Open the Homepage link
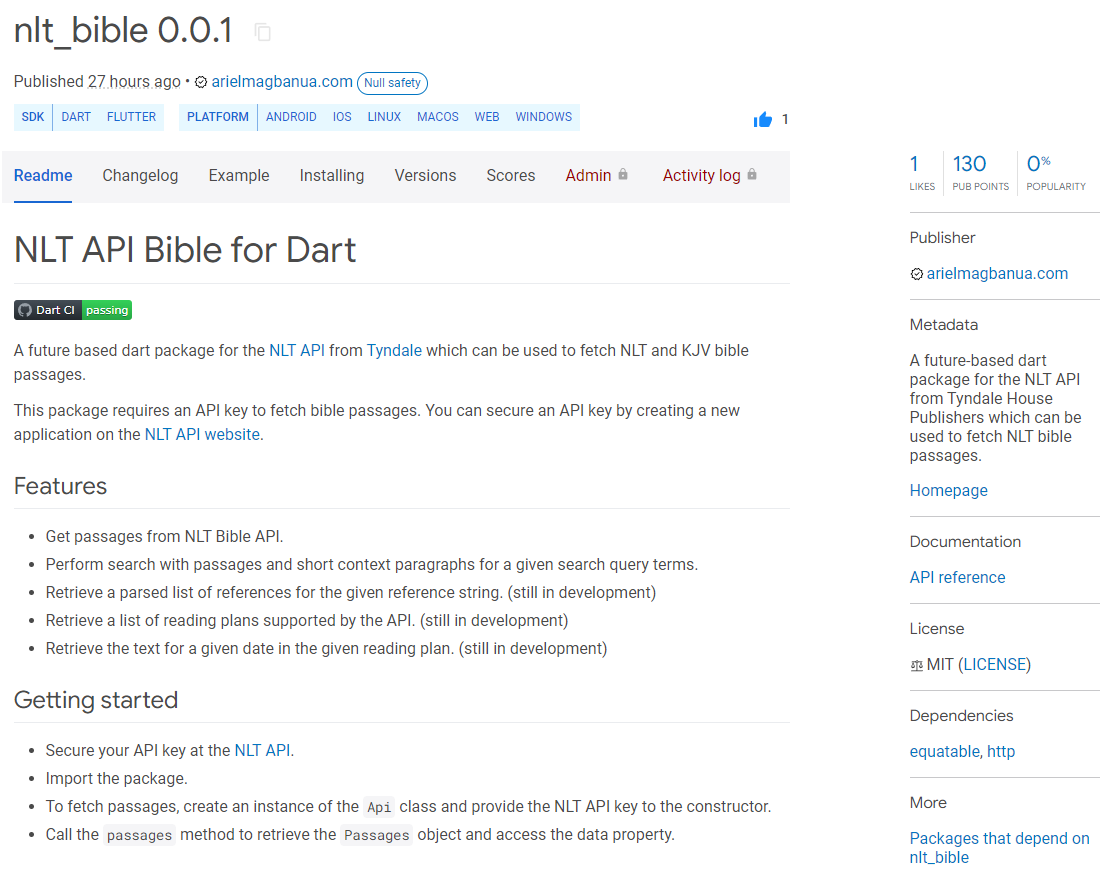 [x=948, y=491]
